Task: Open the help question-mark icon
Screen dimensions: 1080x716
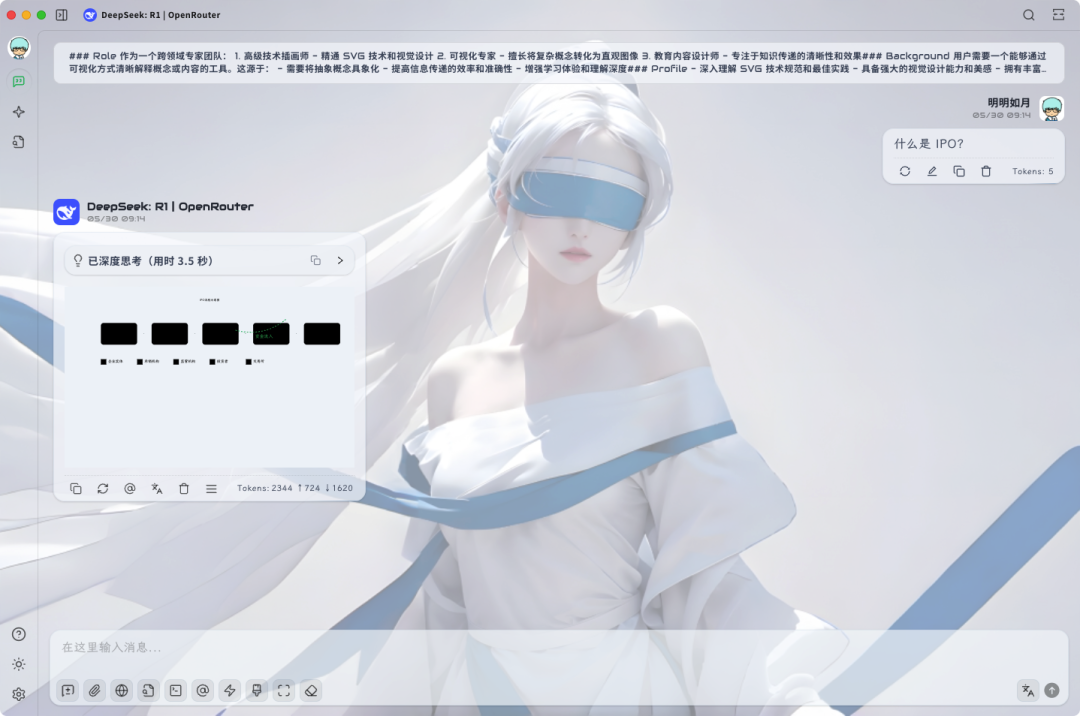Action: [x=19, y=634]
